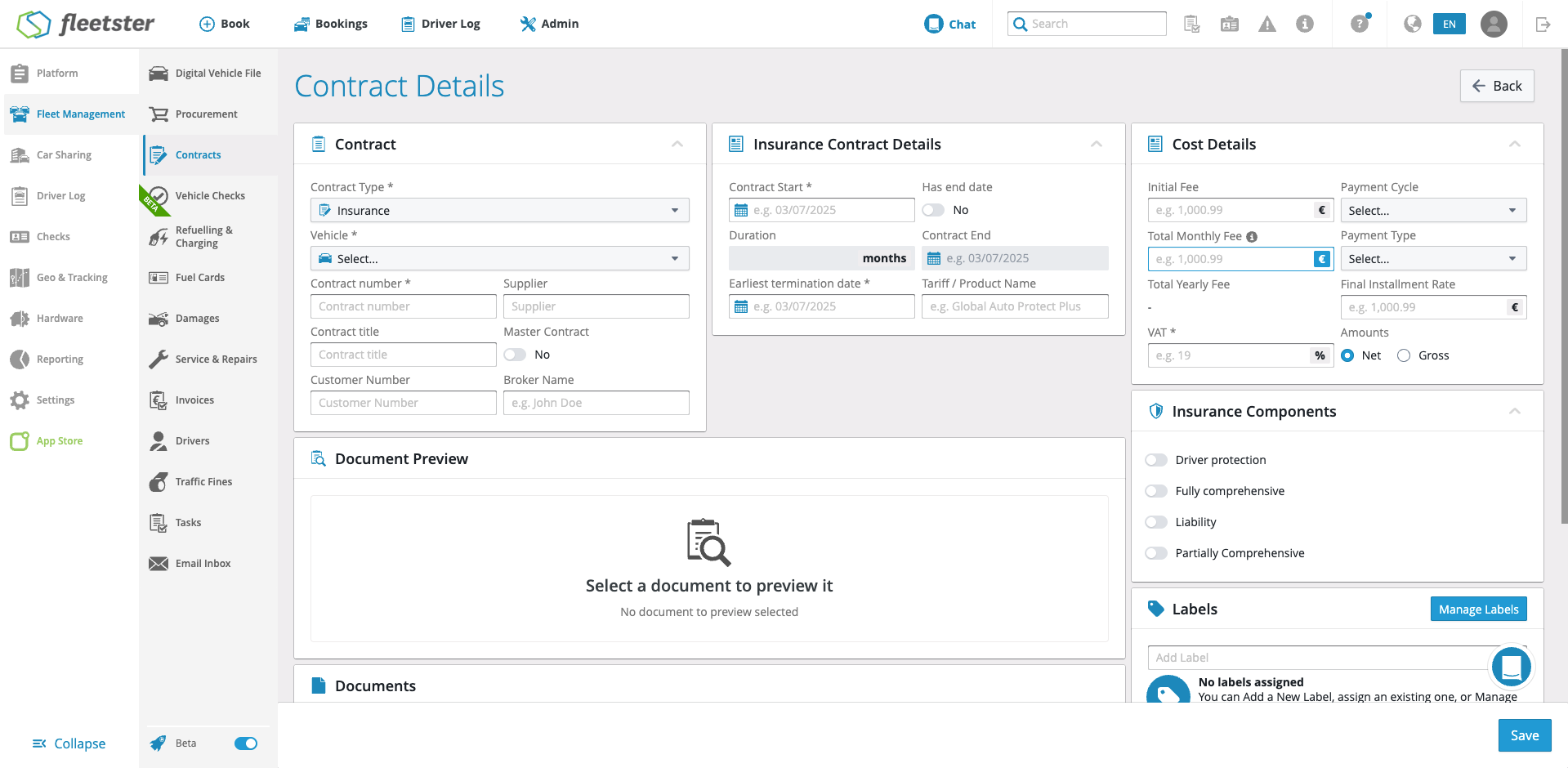1568x768 pixels.
Task: Collapse the Contract panel
Action: pyautogui.click(x=677, y=144)
